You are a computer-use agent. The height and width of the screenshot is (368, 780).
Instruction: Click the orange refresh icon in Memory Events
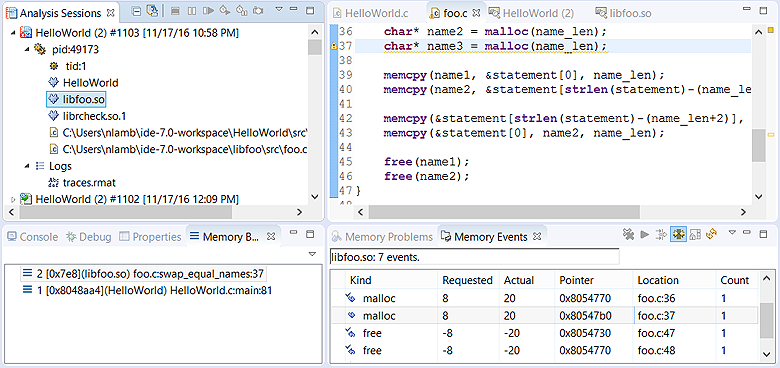click(x=711, y=234)
